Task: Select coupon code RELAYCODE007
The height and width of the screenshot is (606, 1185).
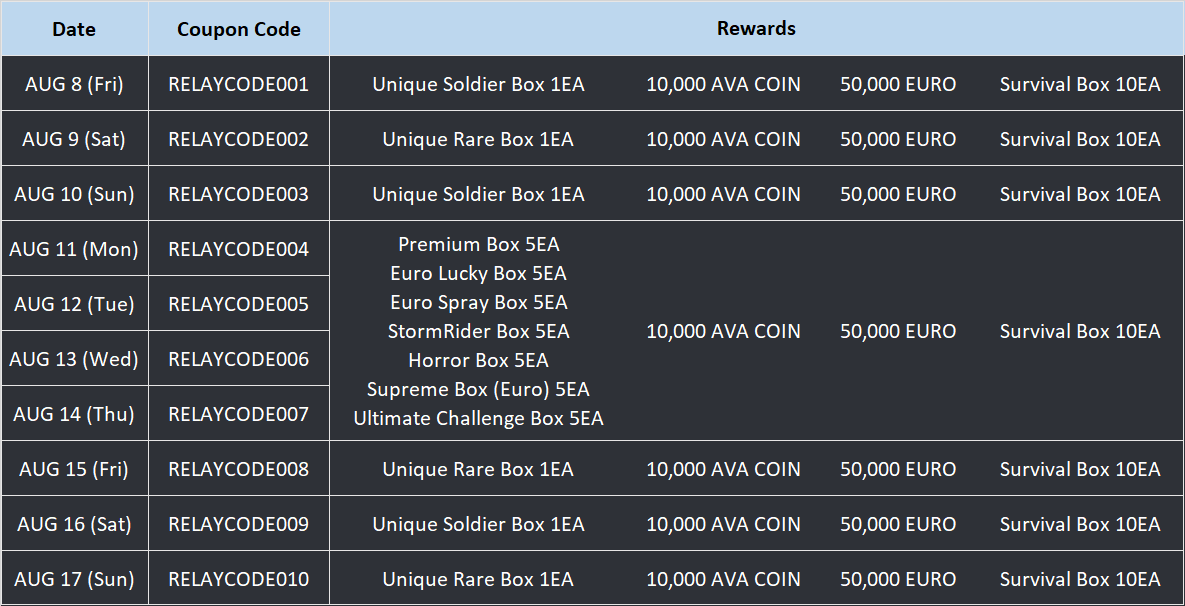Action: [239, 414]
